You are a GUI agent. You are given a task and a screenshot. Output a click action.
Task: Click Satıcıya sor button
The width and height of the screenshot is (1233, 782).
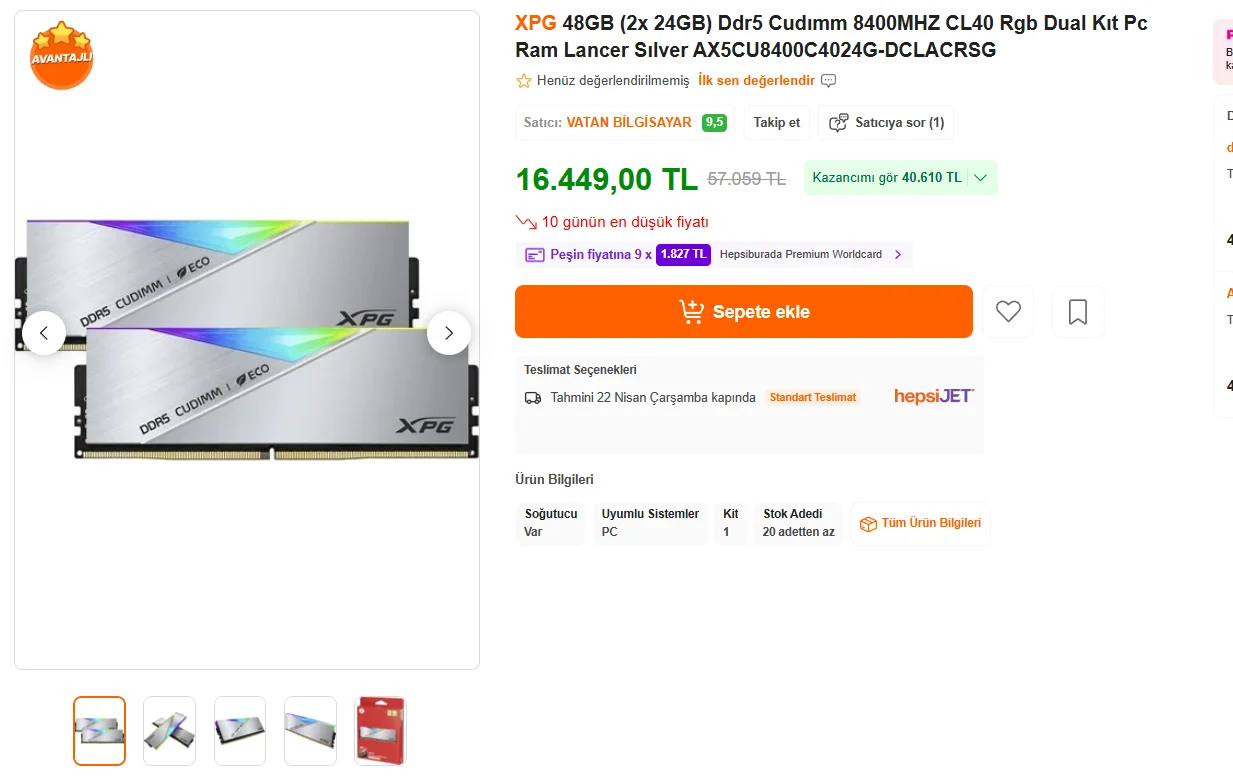tap(886, 123)
